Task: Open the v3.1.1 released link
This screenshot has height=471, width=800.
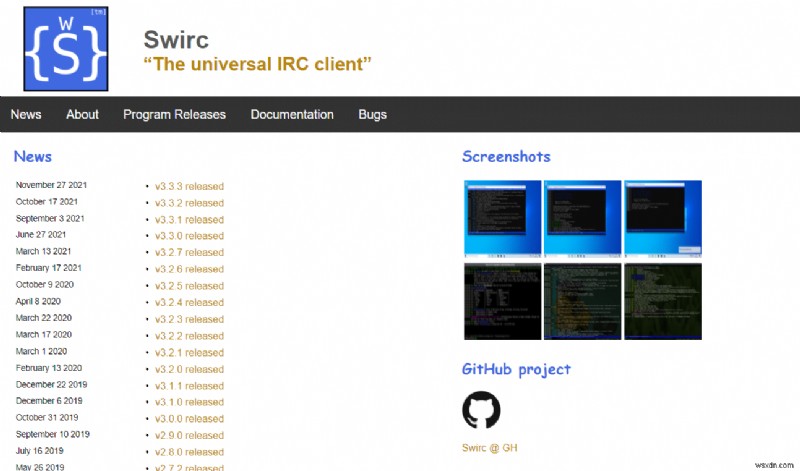Action: coord(189,386)
